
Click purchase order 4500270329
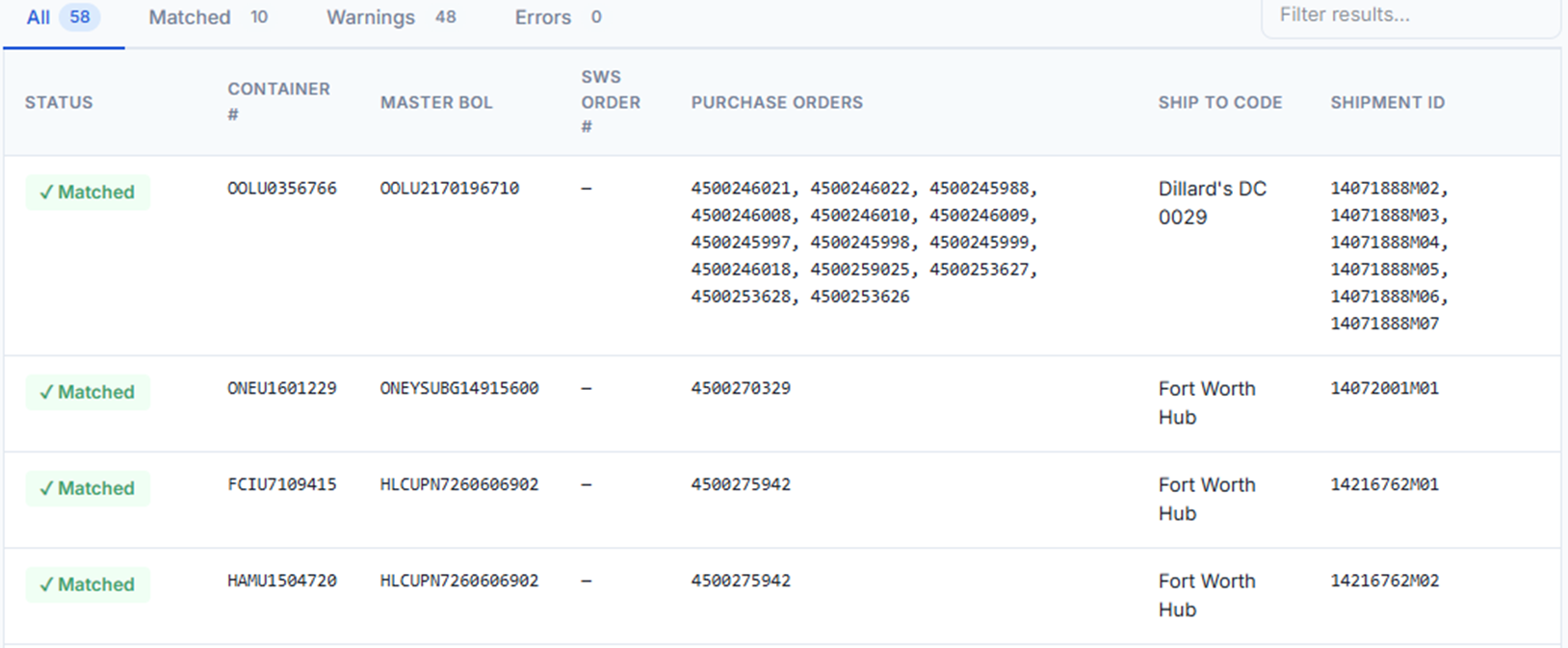(x=741, y=389)
